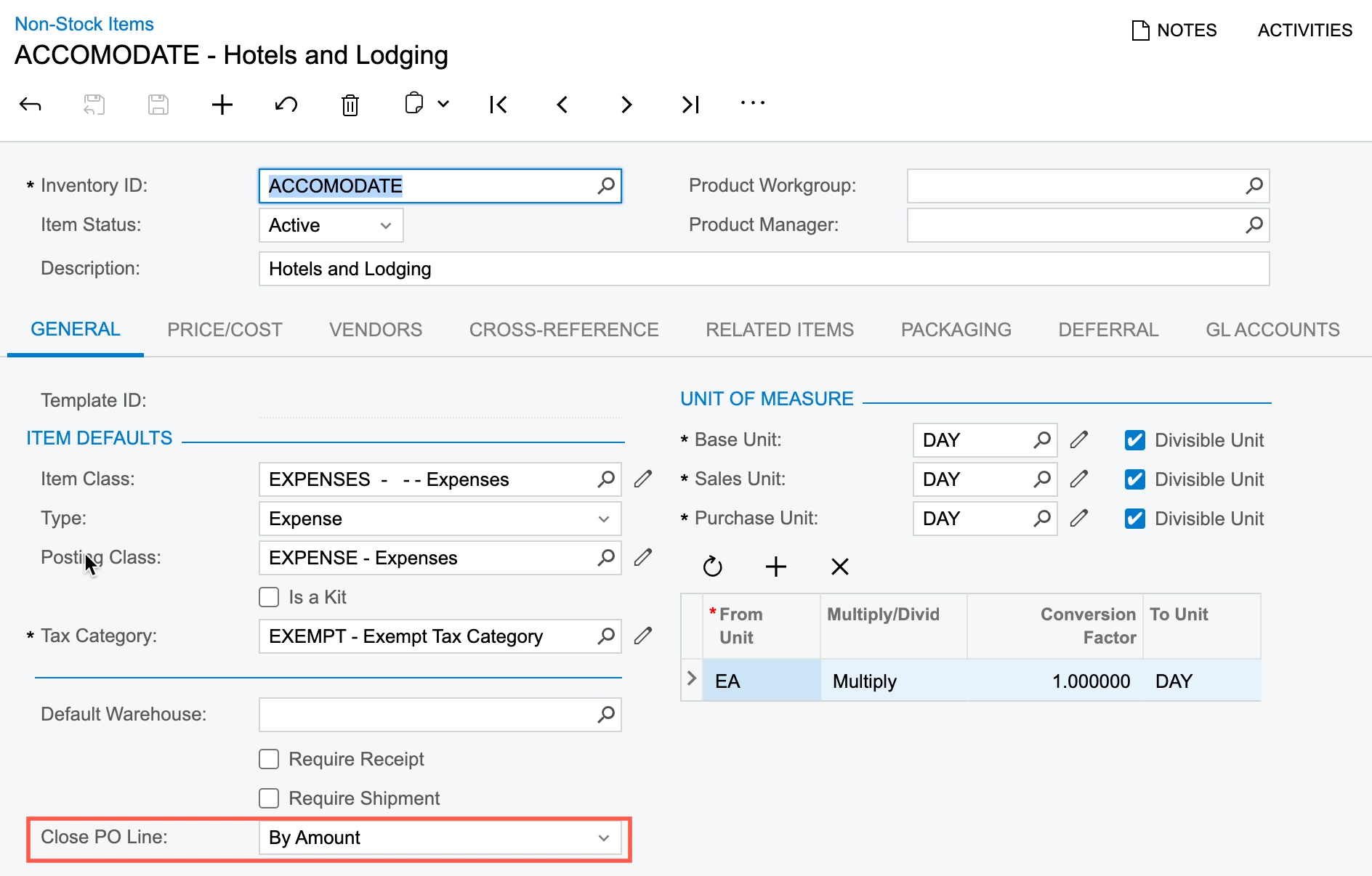Refresh the unit conversions grid
The width and height of the screenshot is (1372, 876).
713,567
